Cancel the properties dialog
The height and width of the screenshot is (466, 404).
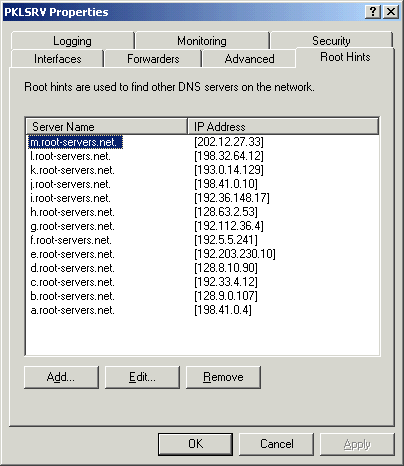277,444
